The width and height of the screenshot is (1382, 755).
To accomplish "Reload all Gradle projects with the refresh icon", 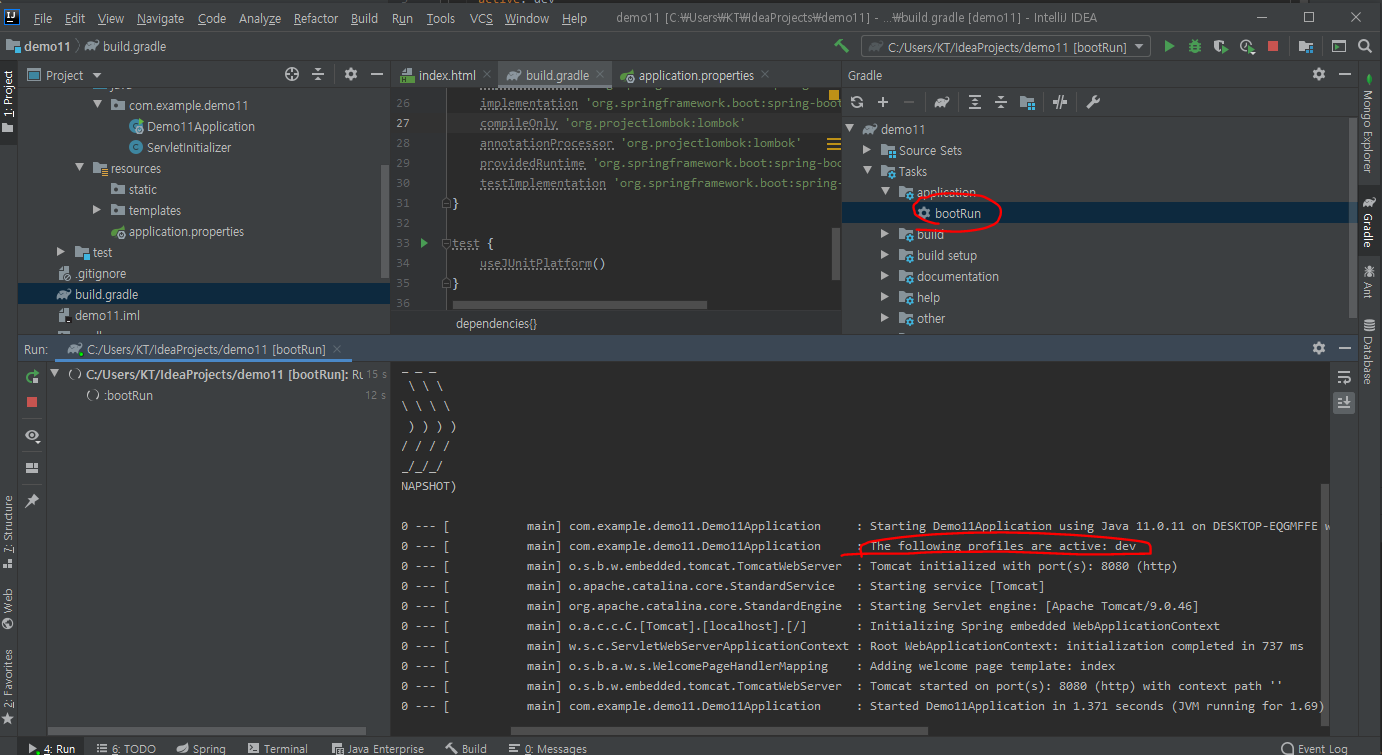I will coord(857,102).
